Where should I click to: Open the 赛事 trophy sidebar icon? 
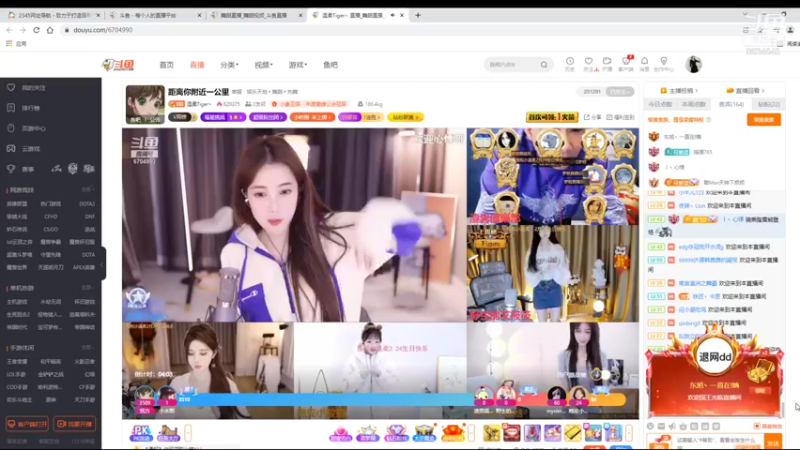click(11, 169)
